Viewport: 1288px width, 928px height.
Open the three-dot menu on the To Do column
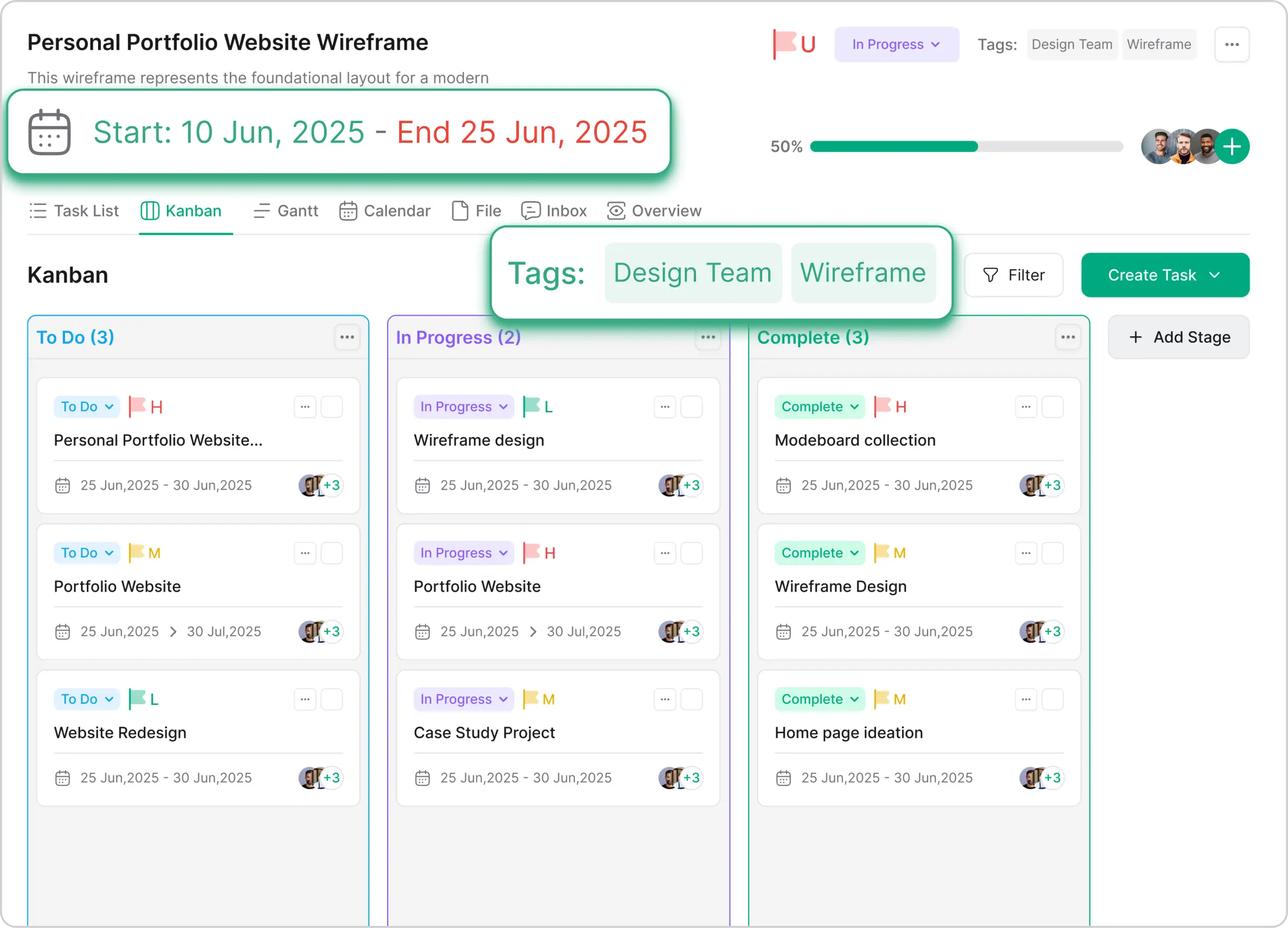tap(347, 337)
